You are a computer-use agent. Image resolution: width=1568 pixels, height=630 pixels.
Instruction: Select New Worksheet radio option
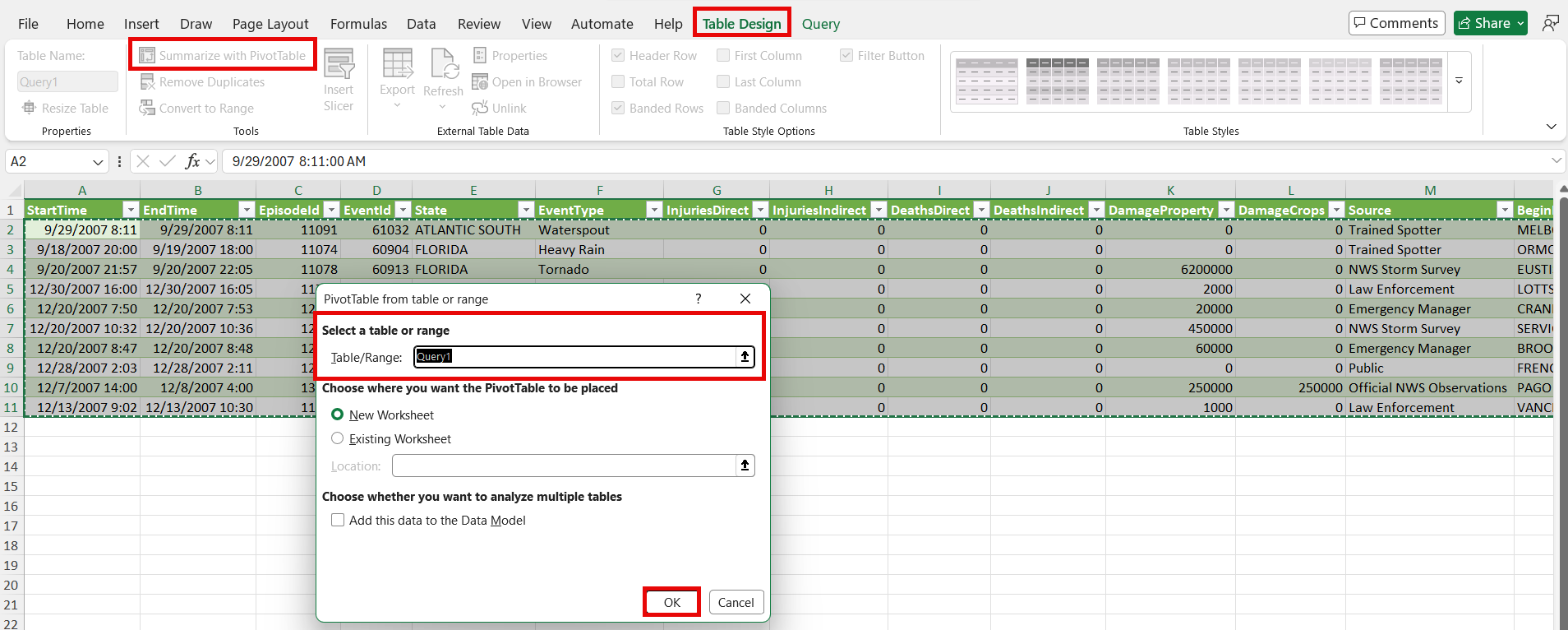pyautogui.click(x=337, y=415)
